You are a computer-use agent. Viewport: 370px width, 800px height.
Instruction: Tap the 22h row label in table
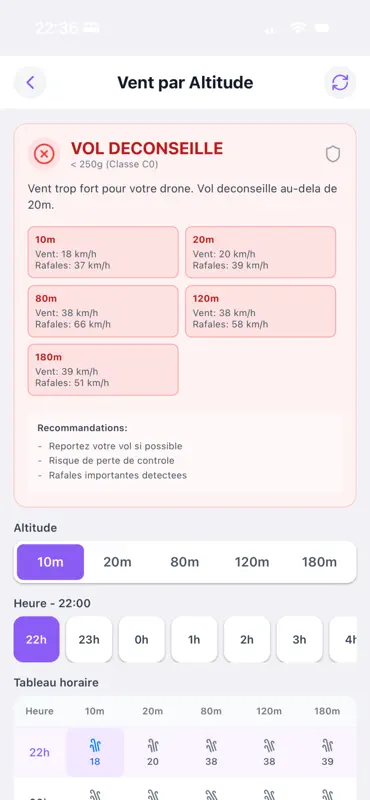click(39, 752)
